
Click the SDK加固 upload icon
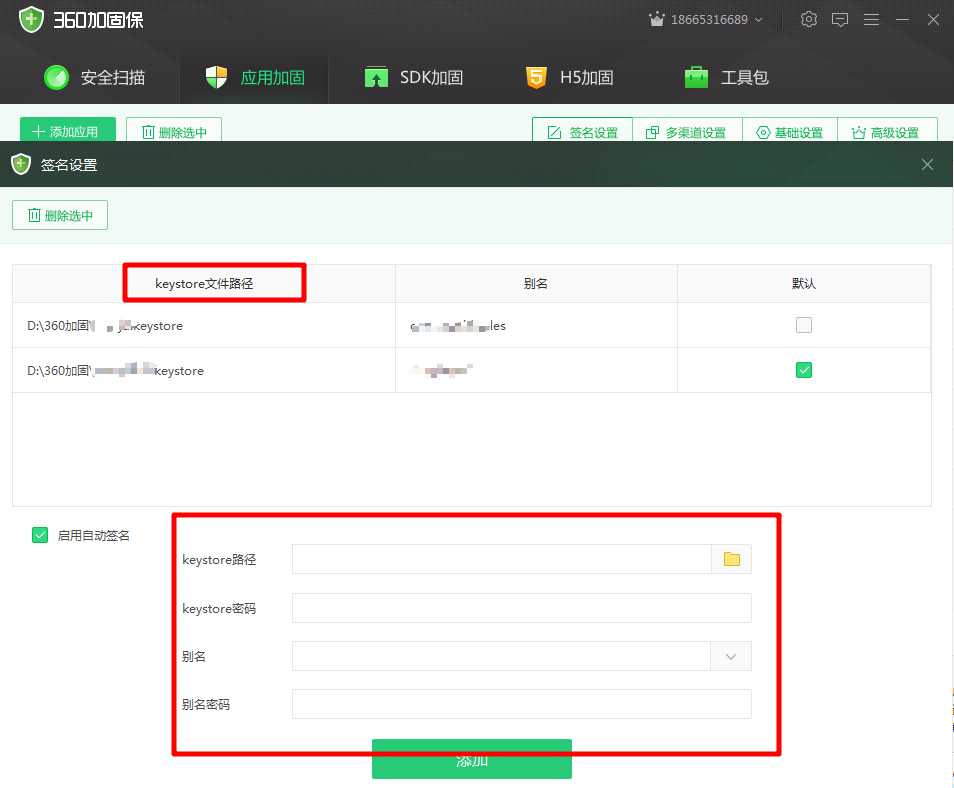pos(376,77)
